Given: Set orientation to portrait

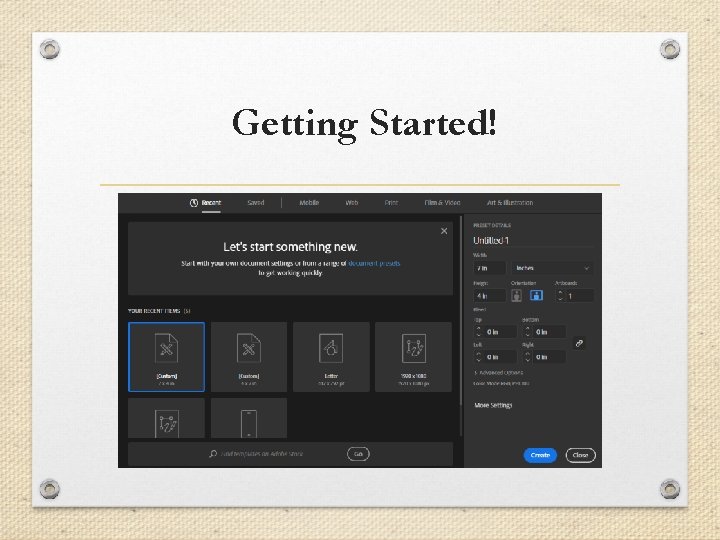Looking at the screenshot, I should (x=517, y=295).
